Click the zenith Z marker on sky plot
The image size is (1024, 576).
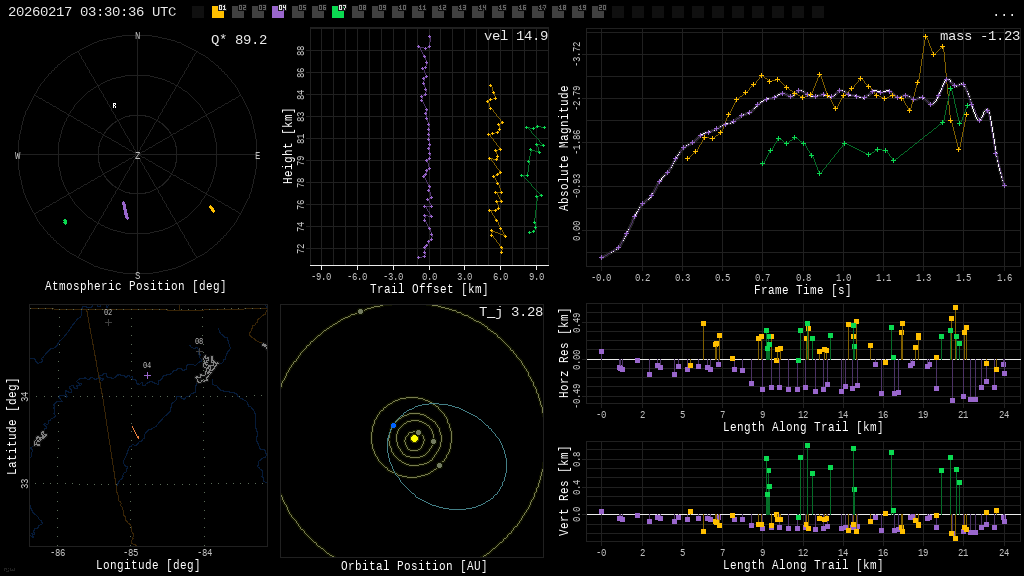(138, 156)
